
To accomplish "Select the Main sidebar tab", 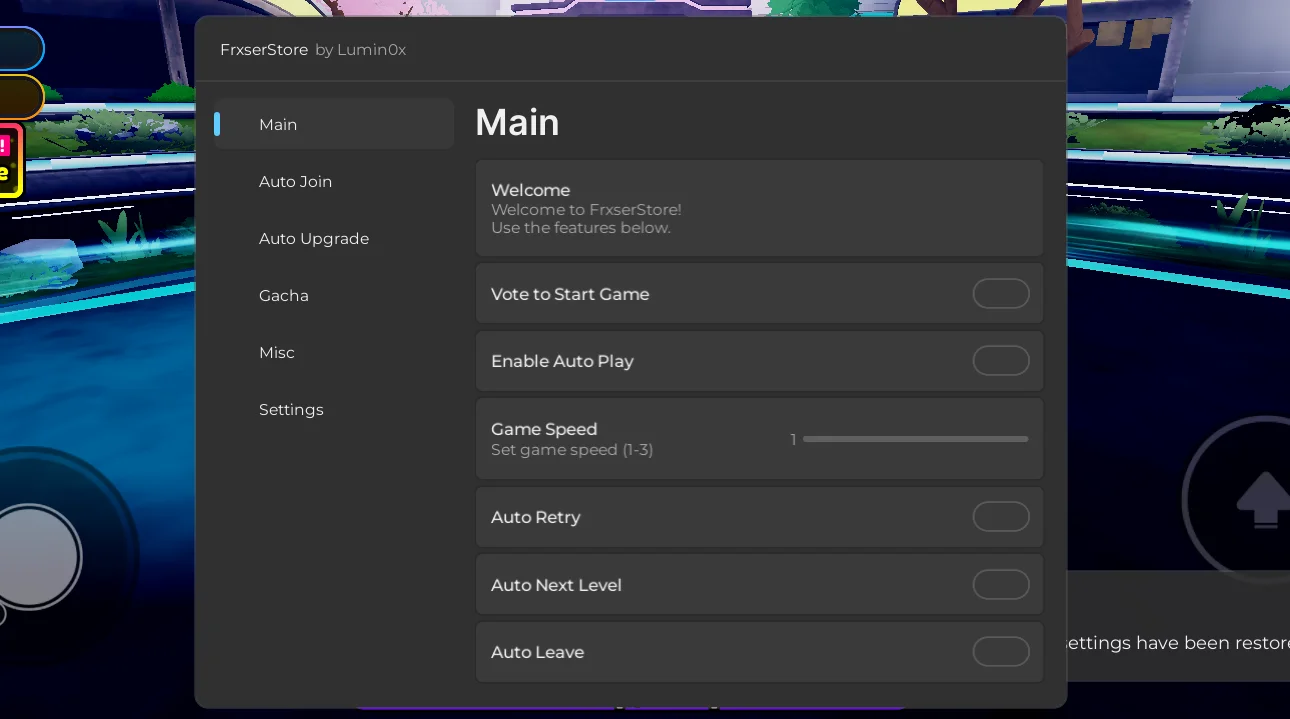I will pos(334,124).
